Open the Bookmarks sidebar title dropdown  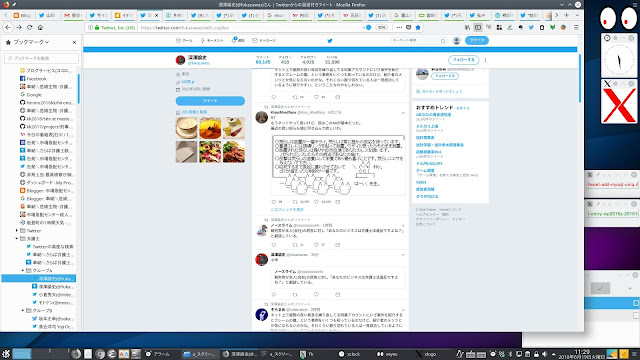click(x=31, y=42)
